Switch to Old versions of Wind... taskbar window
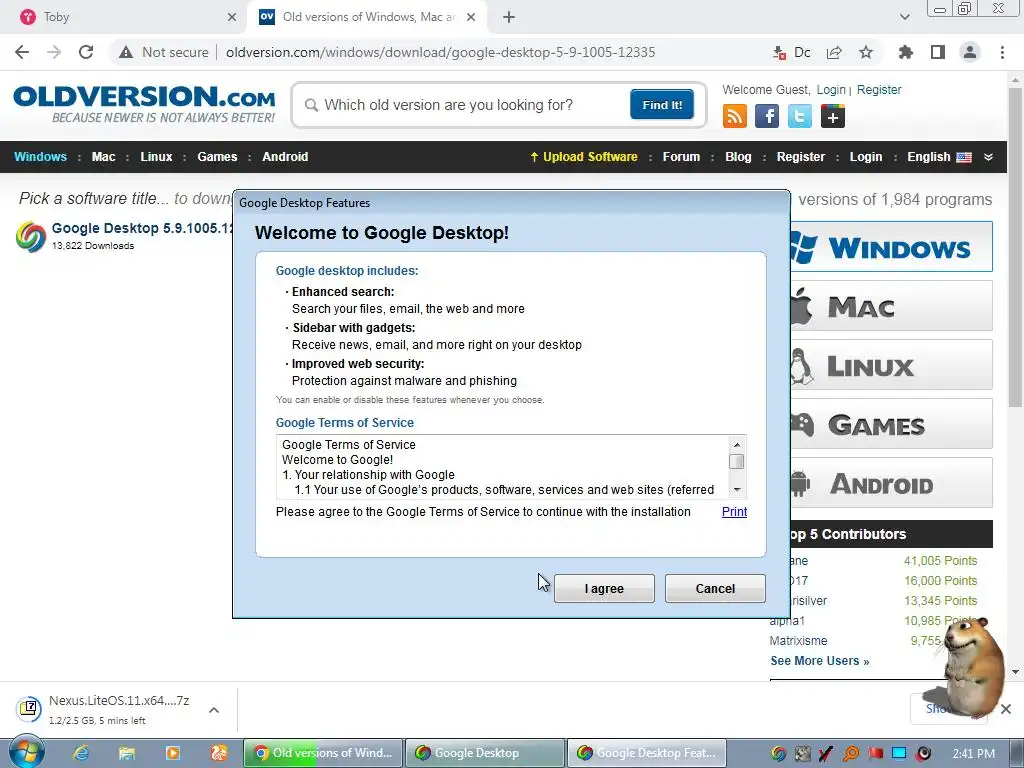1024x768 pixels. click(x=323, y=753)
